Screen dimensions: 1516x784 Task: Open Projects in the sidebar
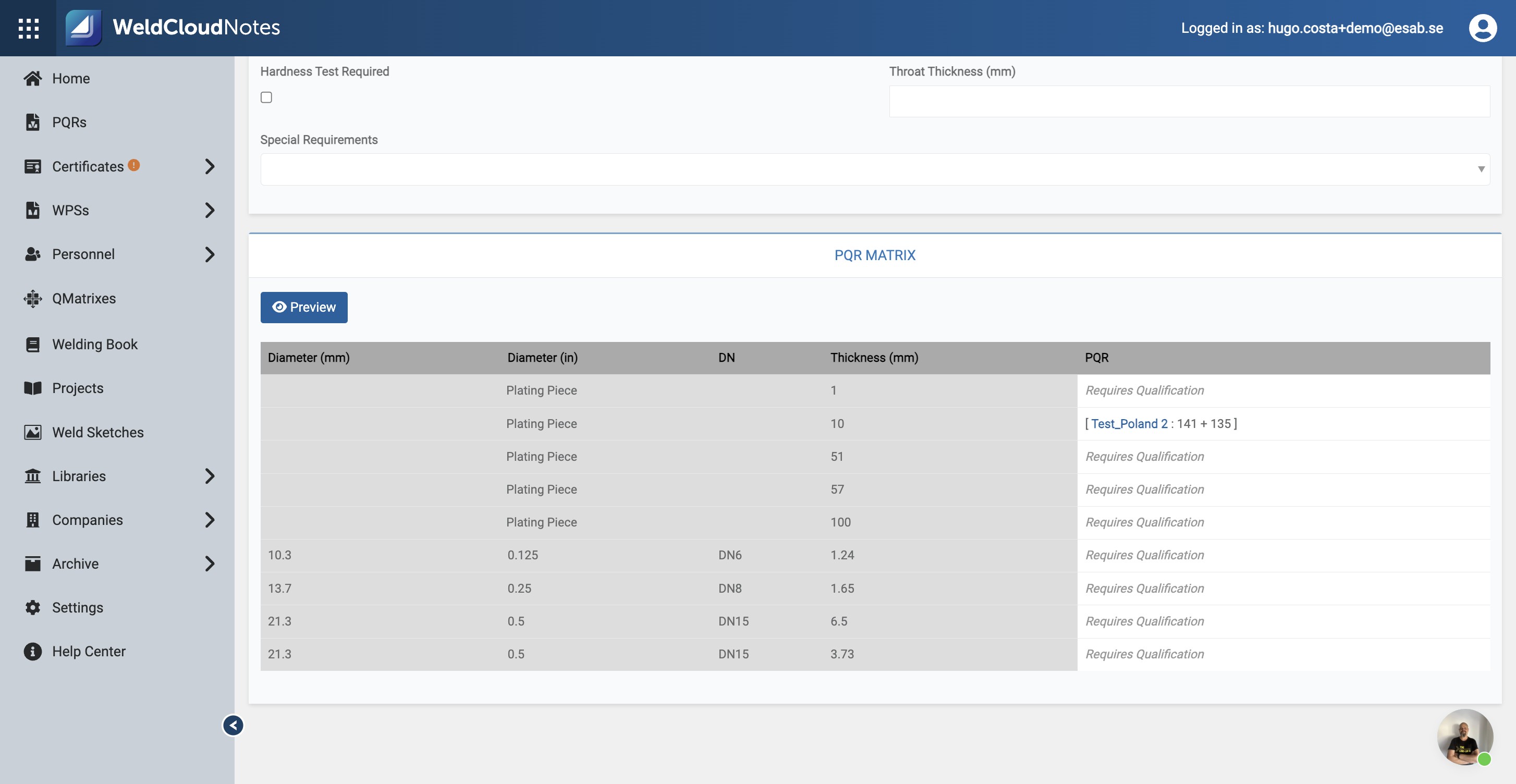[78, 388]
